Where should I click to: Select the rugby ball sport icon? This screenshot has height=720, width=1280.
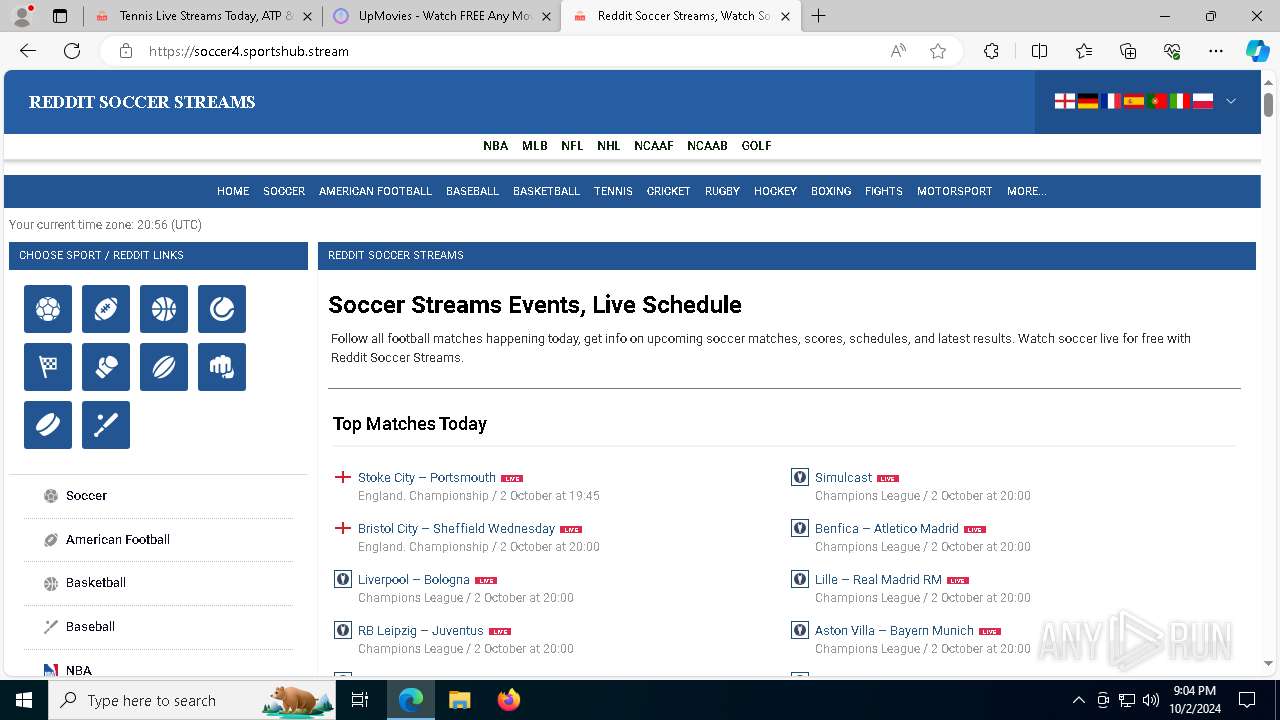click(x=164, y=367)
